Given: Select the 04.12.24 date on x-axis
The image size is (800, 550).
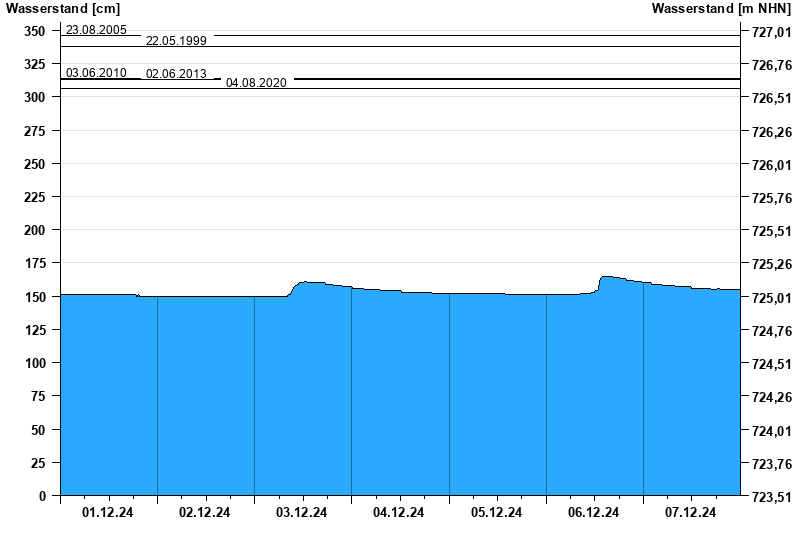Looking at the screenshot, I should coord(398,513).
